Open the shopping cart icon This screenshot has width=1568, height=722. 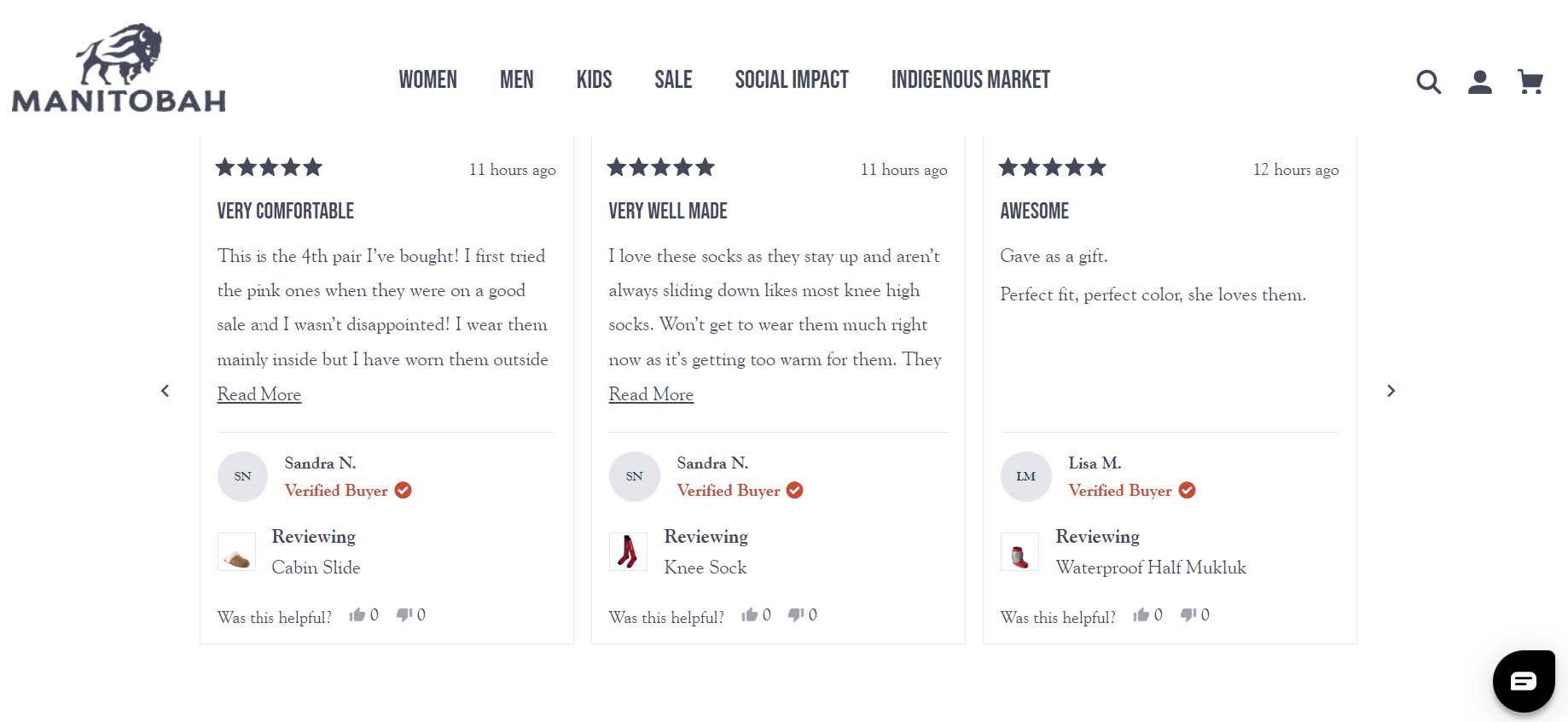(x=1531, y=81)
